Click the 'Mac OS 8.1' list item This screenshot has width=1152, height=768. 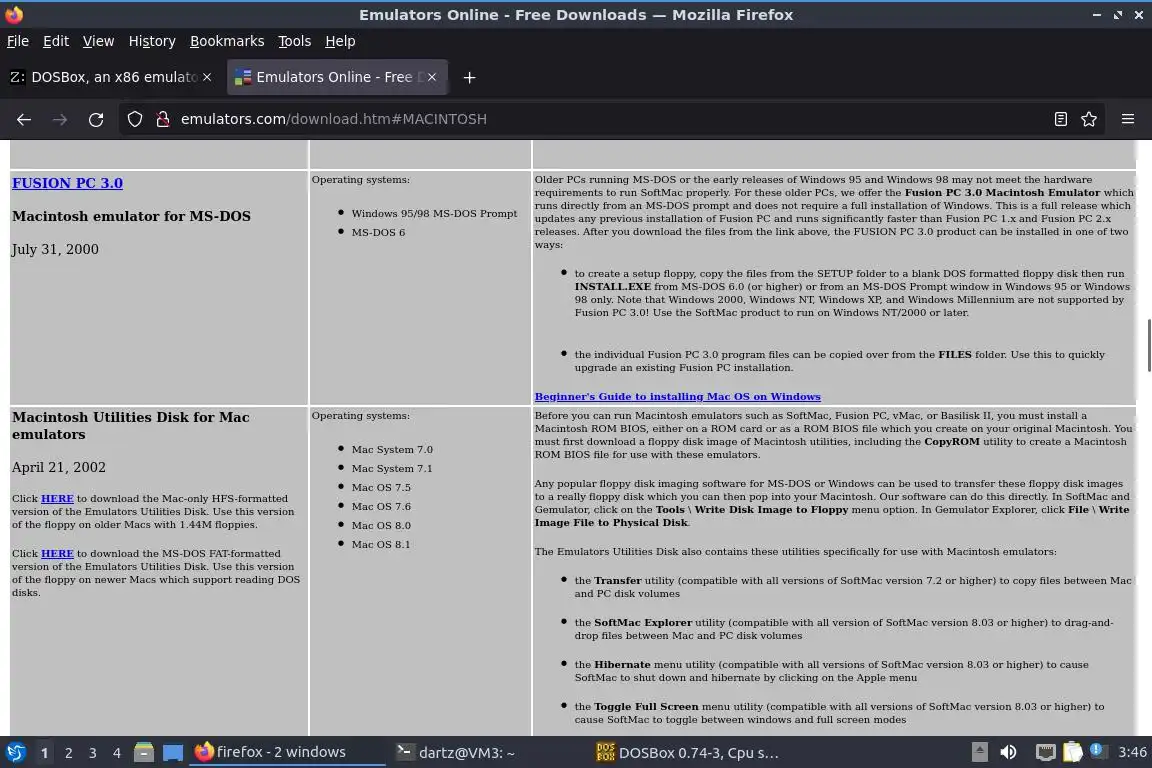(x=381, y=545)
